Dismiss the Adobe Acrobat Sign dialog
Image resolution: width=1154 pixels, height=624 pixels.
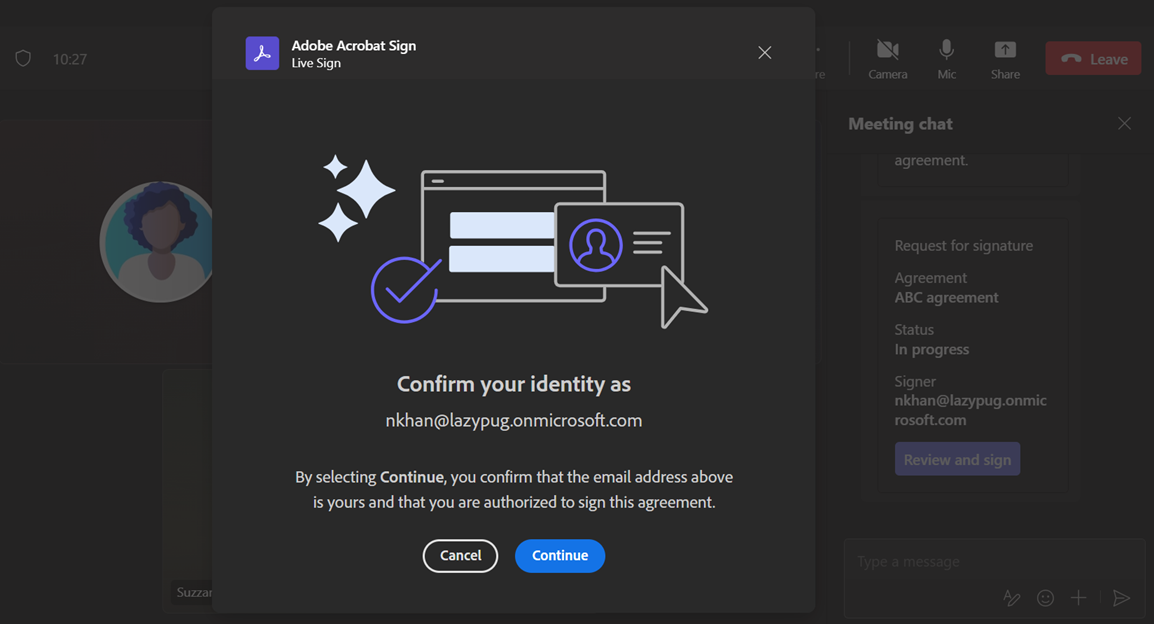(764, 52)
